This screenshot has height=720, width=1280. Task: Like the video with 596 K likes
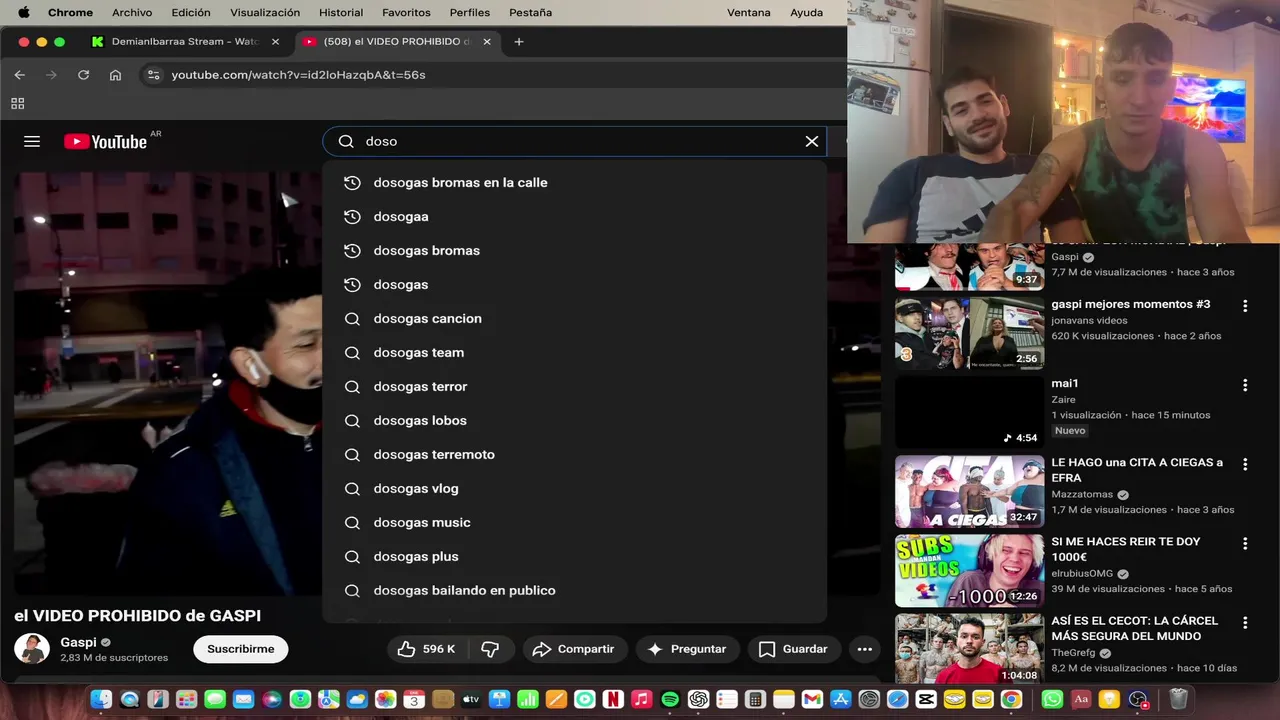(427, 649)
